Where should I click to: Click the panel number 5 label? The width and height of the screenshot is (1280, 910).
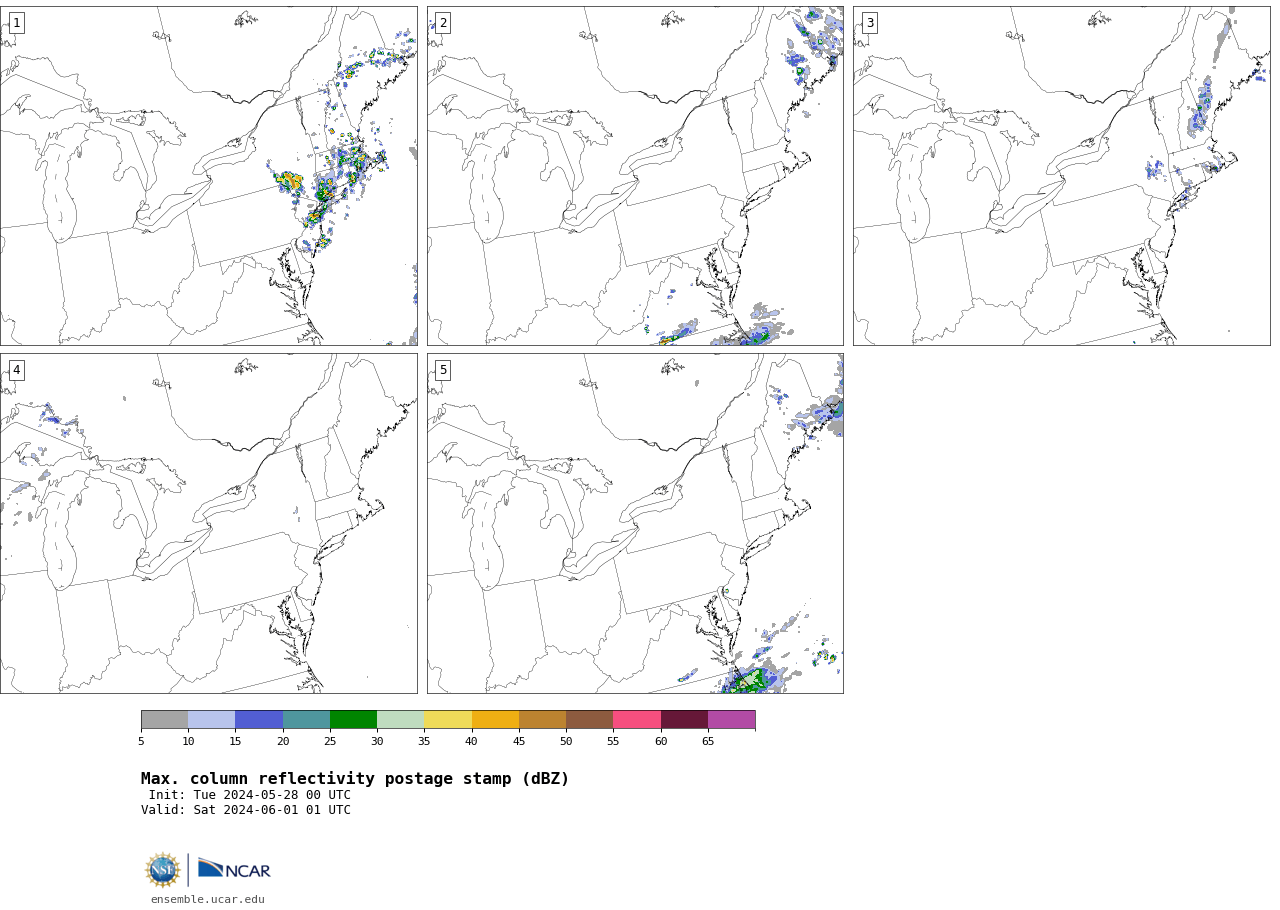[443, 370]
